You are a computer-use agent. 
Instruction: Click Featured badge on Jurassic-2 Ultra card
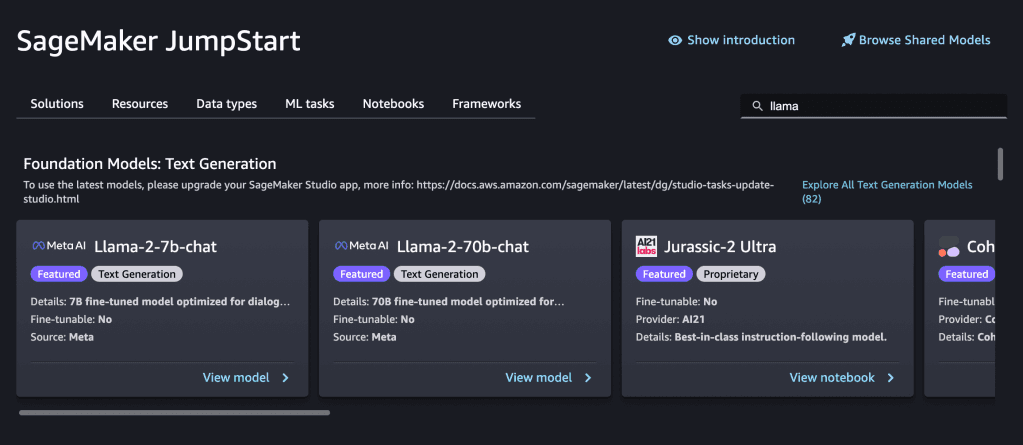(664, 274)
